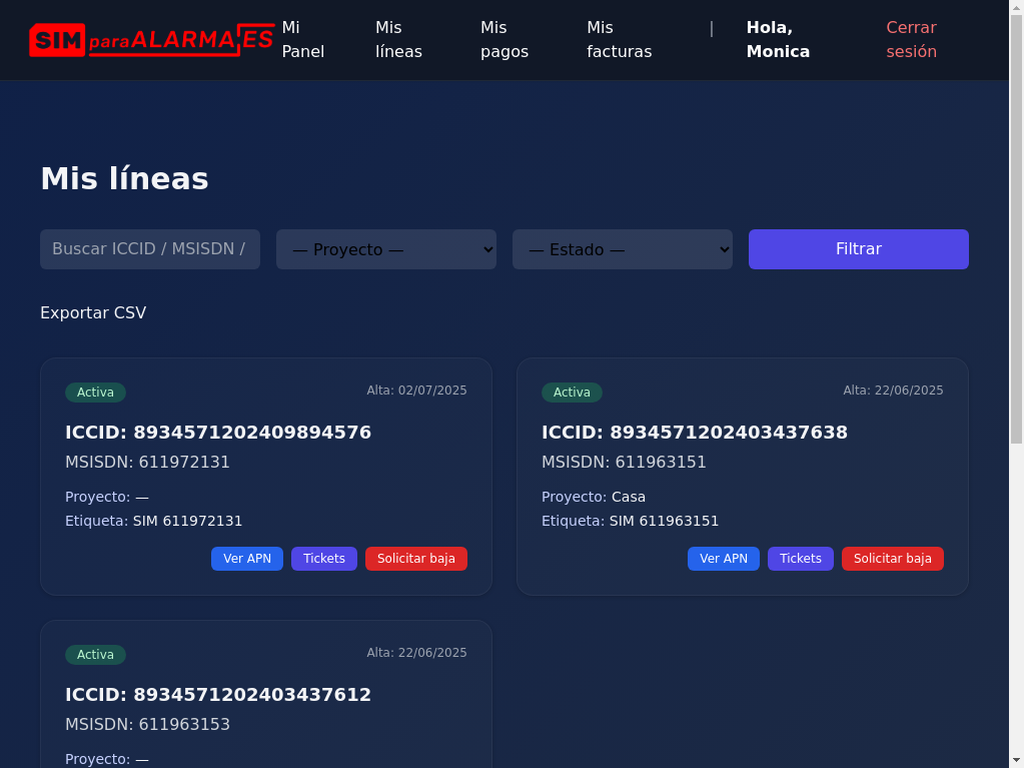Click Alta: 22/06/2025 on card 611963151
1024x768 pixels.
pos(893,391)
